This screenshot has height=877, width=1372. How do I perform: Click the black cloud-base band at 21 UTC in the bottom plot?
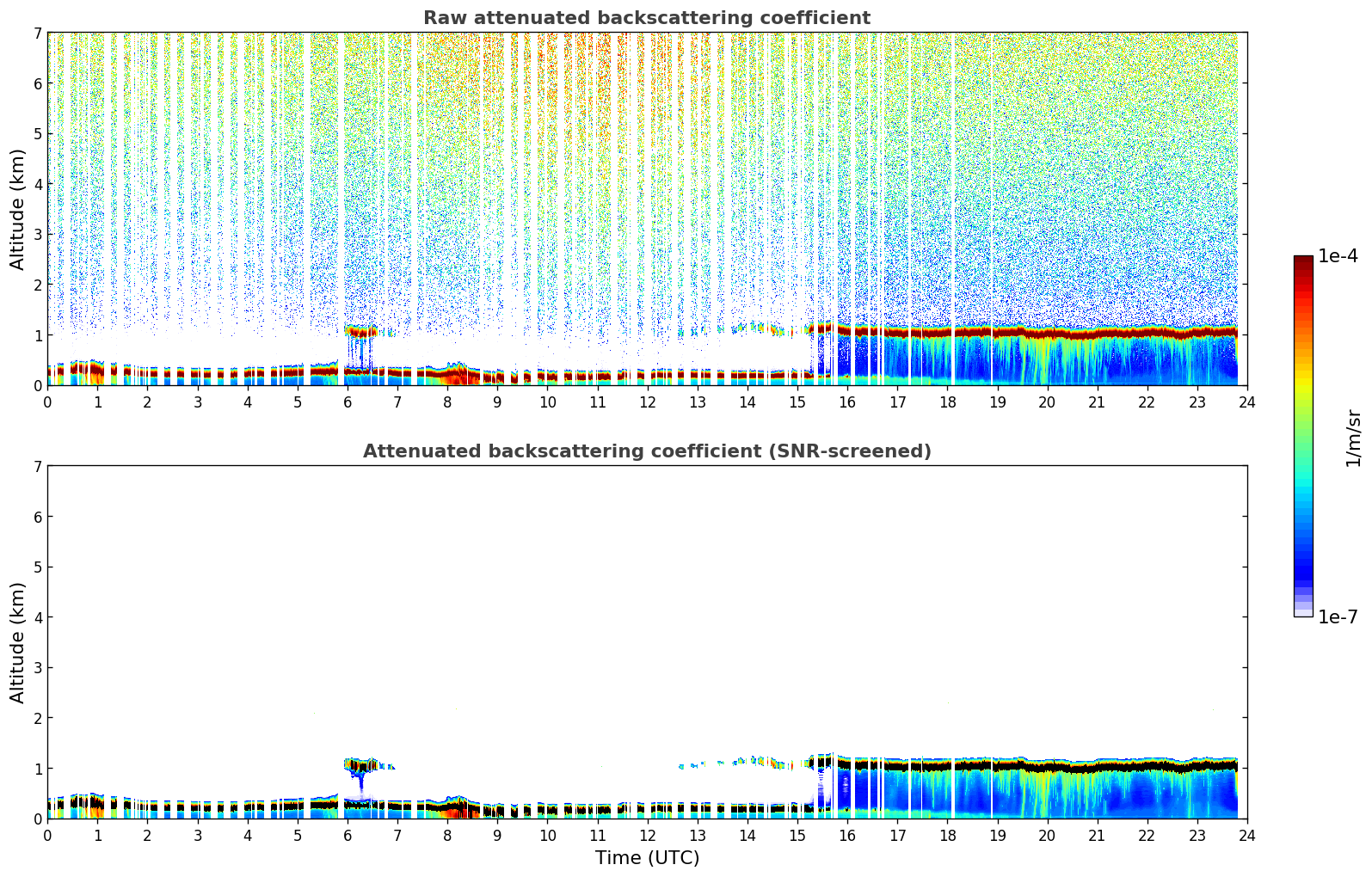1097,766
